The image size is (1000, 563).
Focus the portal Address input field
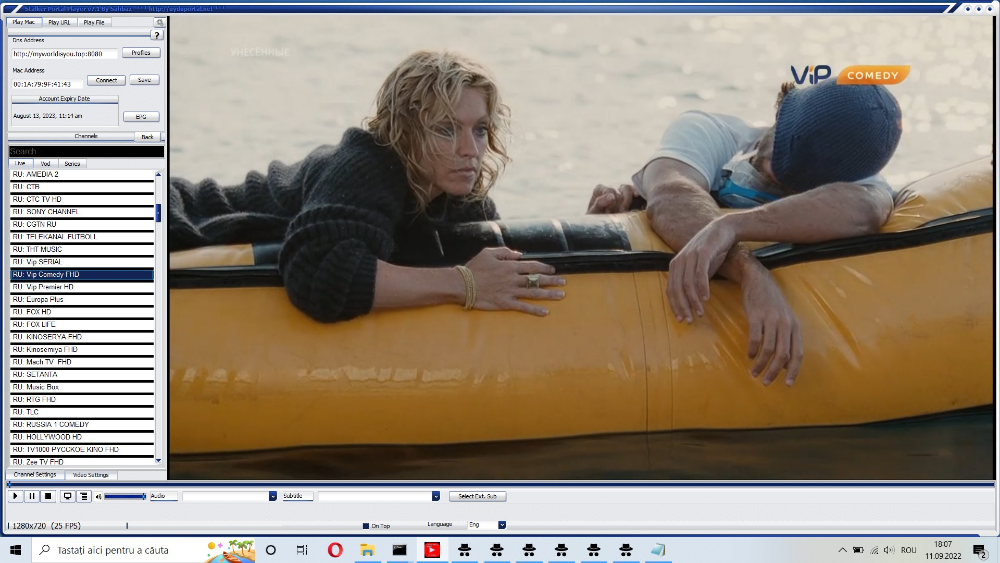[x=64, y=54]
